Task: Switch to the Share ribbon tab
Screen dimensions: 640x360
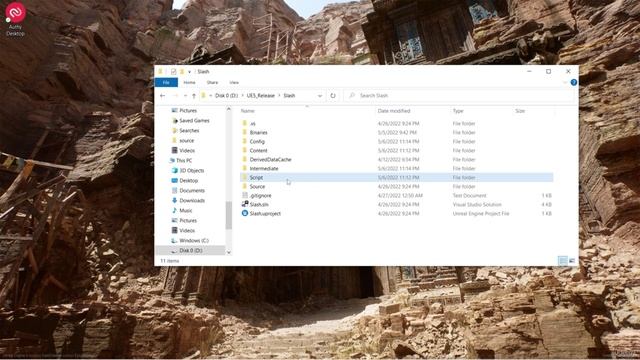Action: pyautogui.click(x=212, y=82)
